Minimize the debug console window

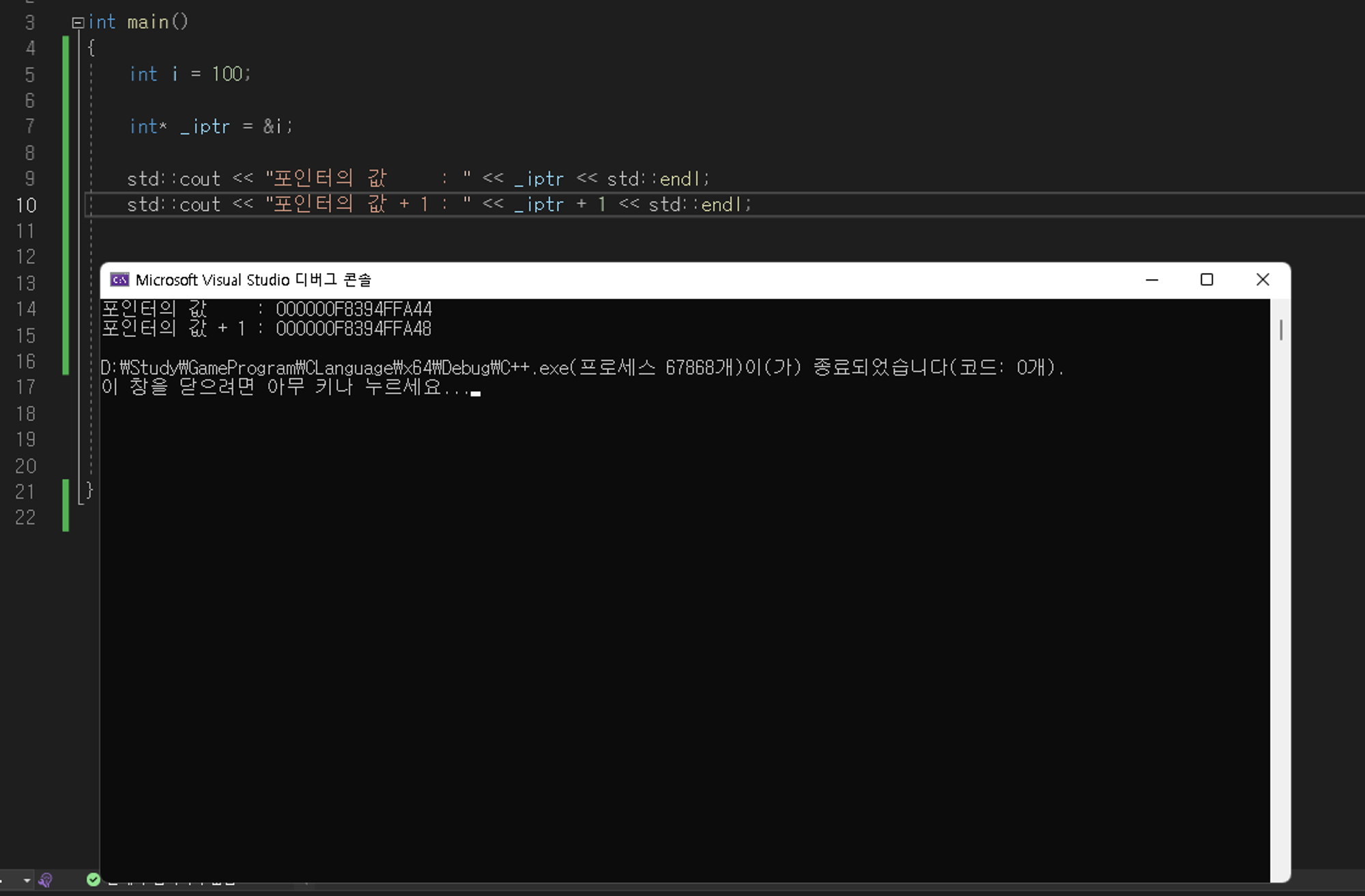coord(1152,280)
